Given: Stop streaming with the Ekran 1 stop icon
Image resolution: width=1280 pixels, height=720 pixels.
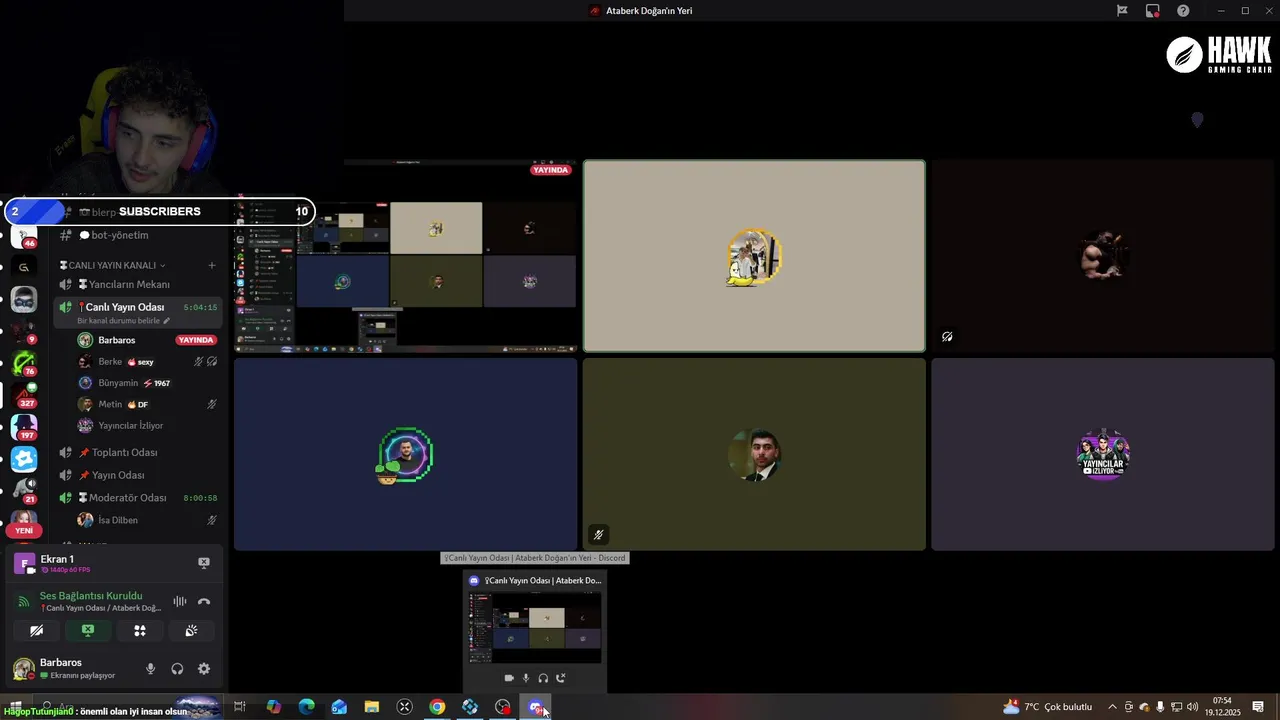Looking at the screenshot, I should pyautogui.click(x=204, y=563).
